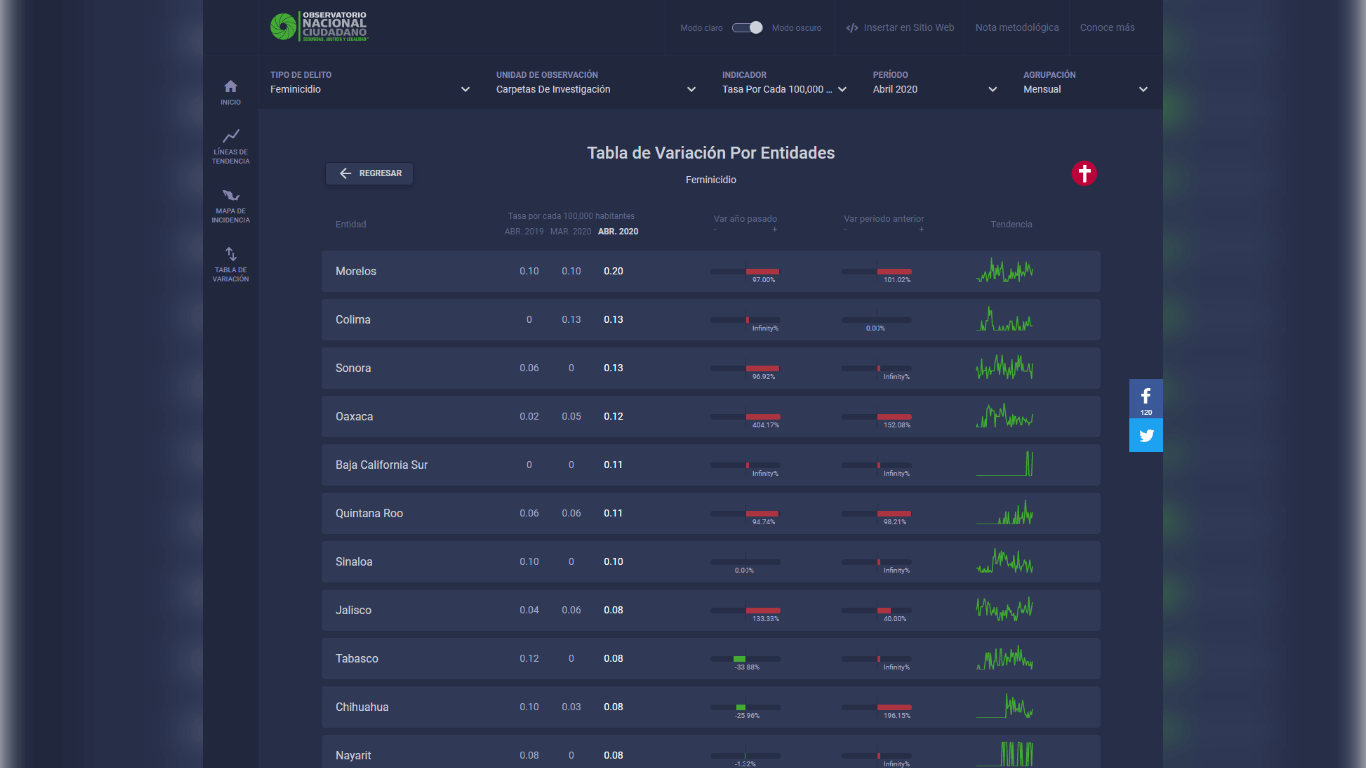Open the Indicador dropdown
The image size is (1366, 768).
pos(784,89)
